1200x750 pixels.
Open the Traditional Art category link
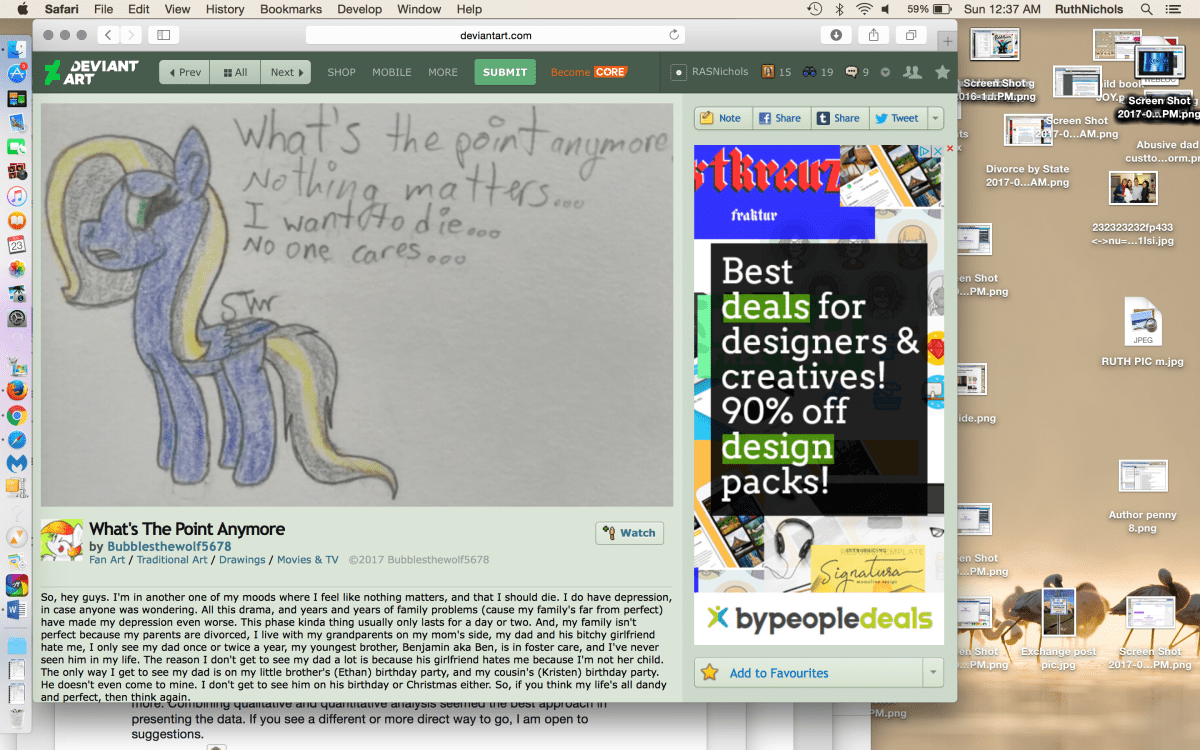[171, 560]
